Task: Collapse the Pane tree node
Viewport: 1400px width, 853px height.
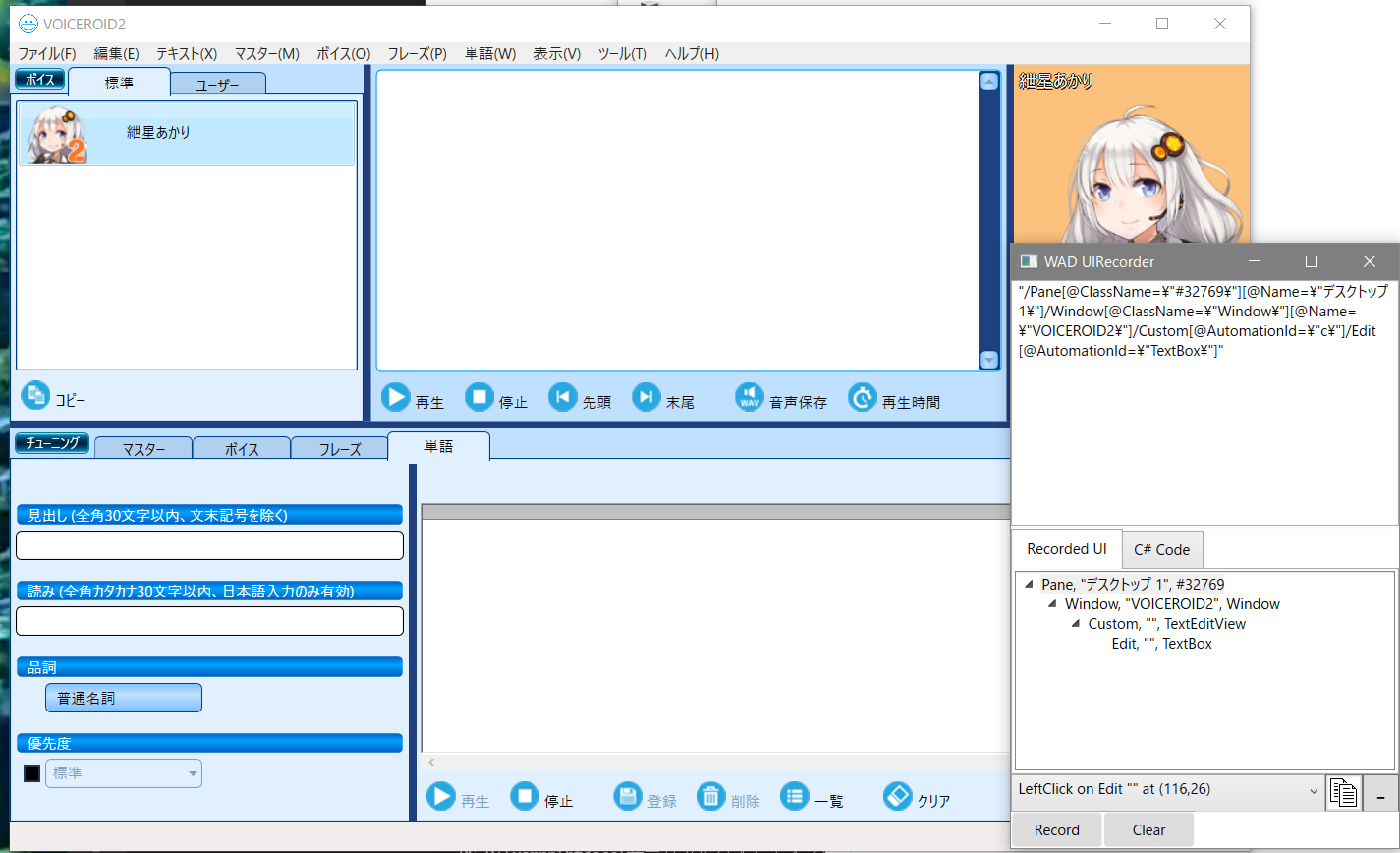Action: point(1029,584)
